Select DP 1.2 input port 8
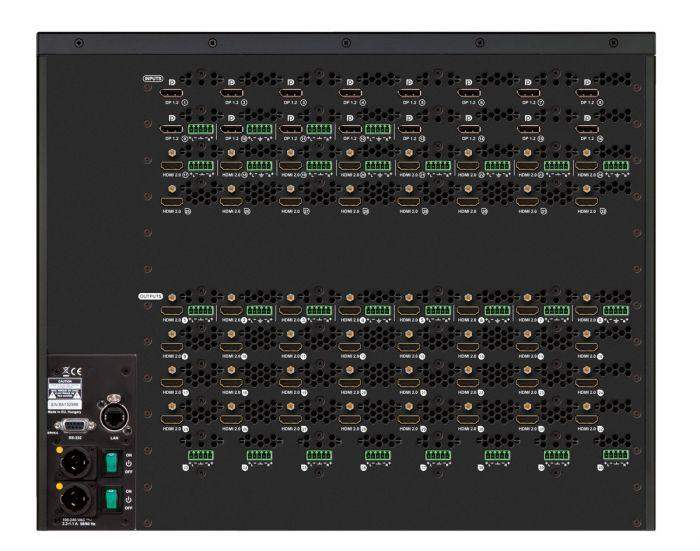This screenshot has width=700, height=551. [587, 93]
